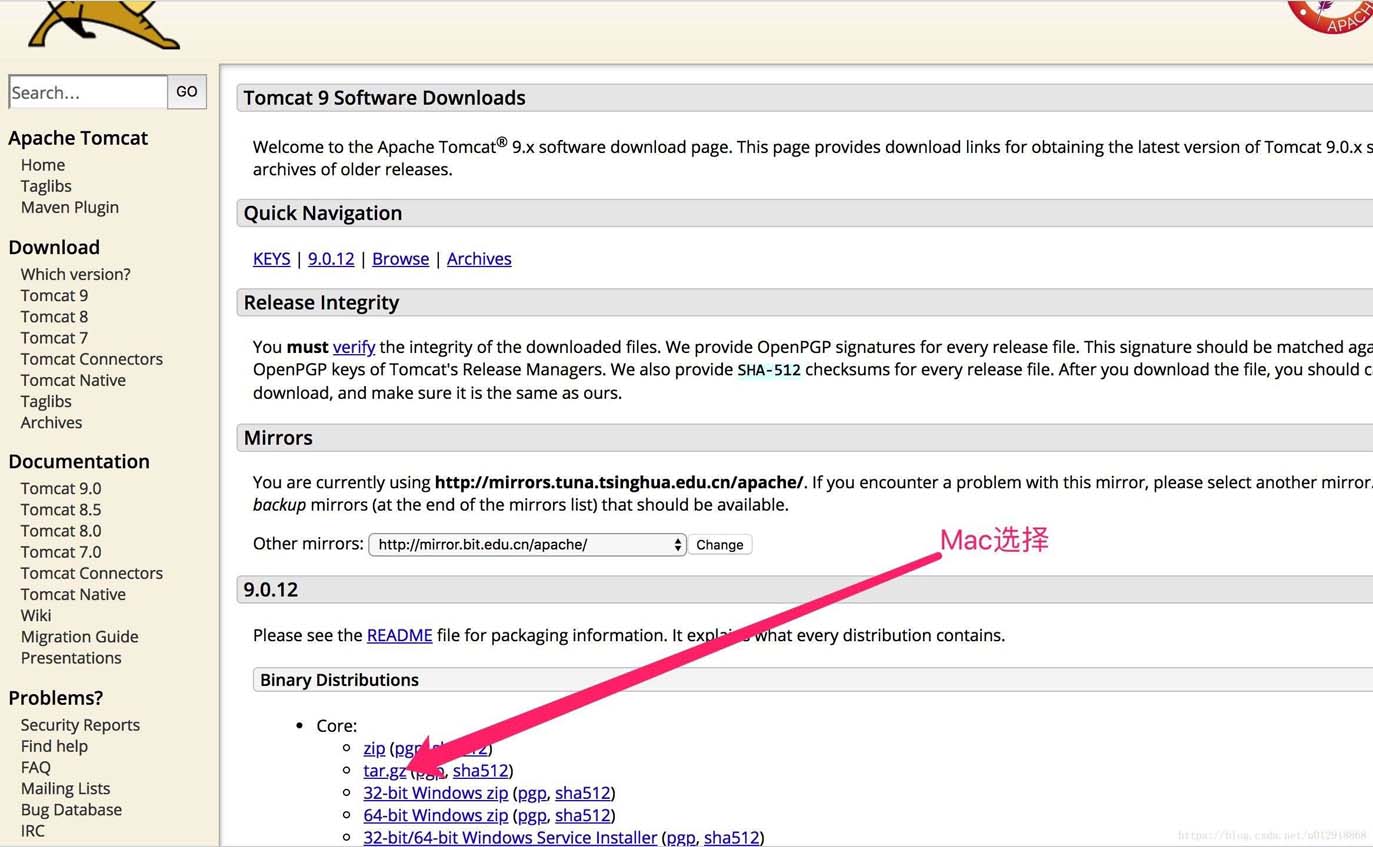Follow the verify integrity link
This screenshot has width=1373, height=847.
click(x=354, y=347)
